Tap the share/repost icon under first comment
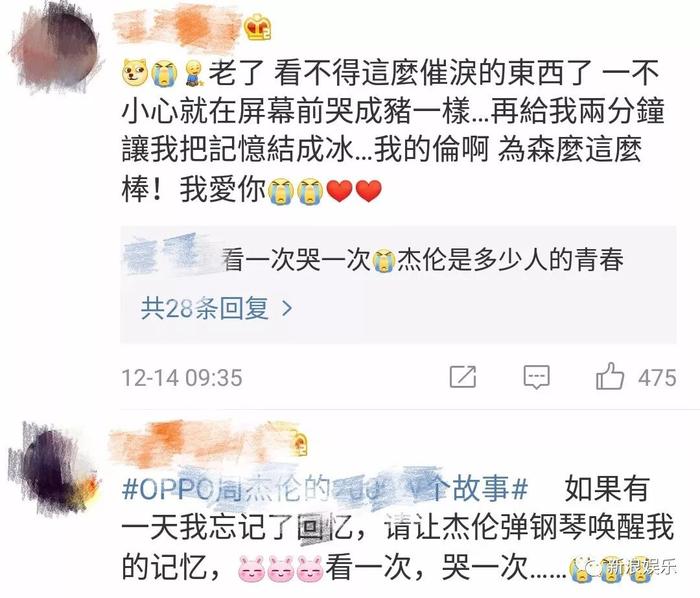Viewport: 700px width, 598px height. click(463, 377)
